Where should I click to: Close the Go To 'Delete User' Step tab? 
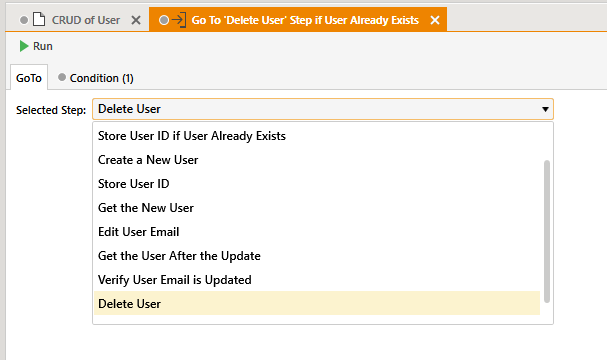435,20
